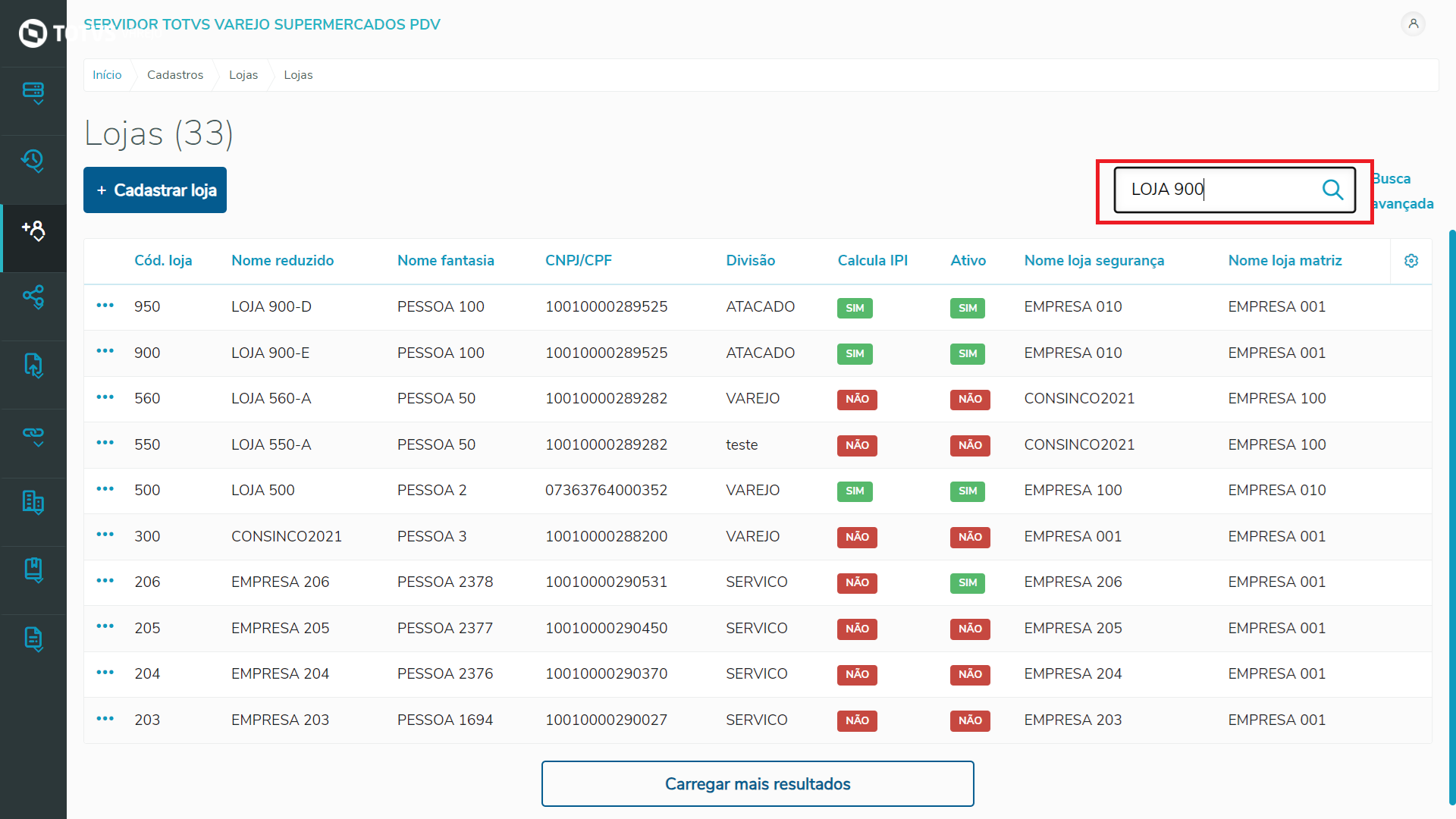Go to Início breadcrumb
1456x819 pixels.
pyautogui.click(x=107, y=75)
